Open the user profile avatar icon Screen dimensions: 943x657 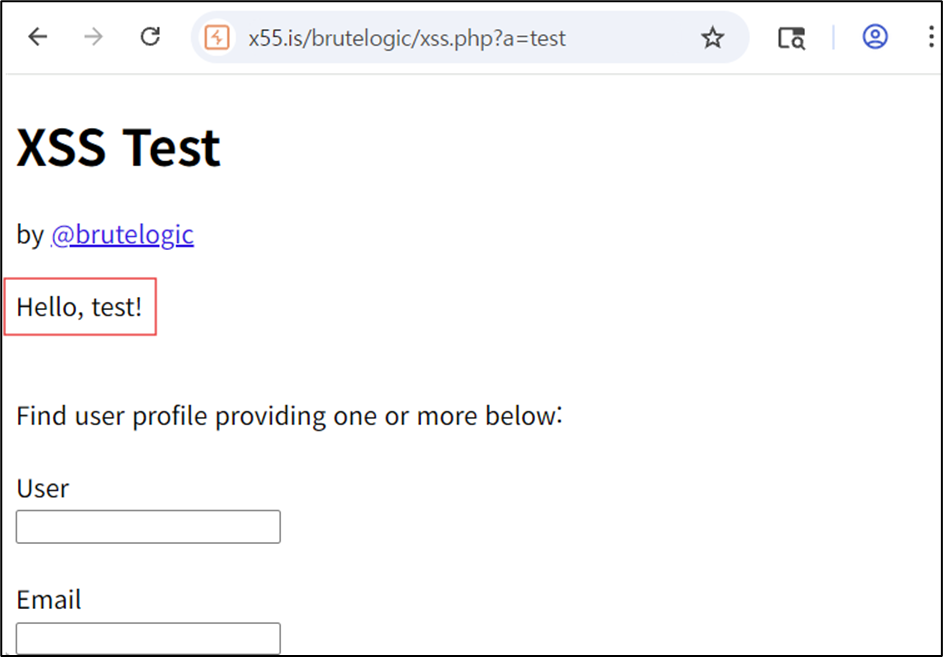875,37
